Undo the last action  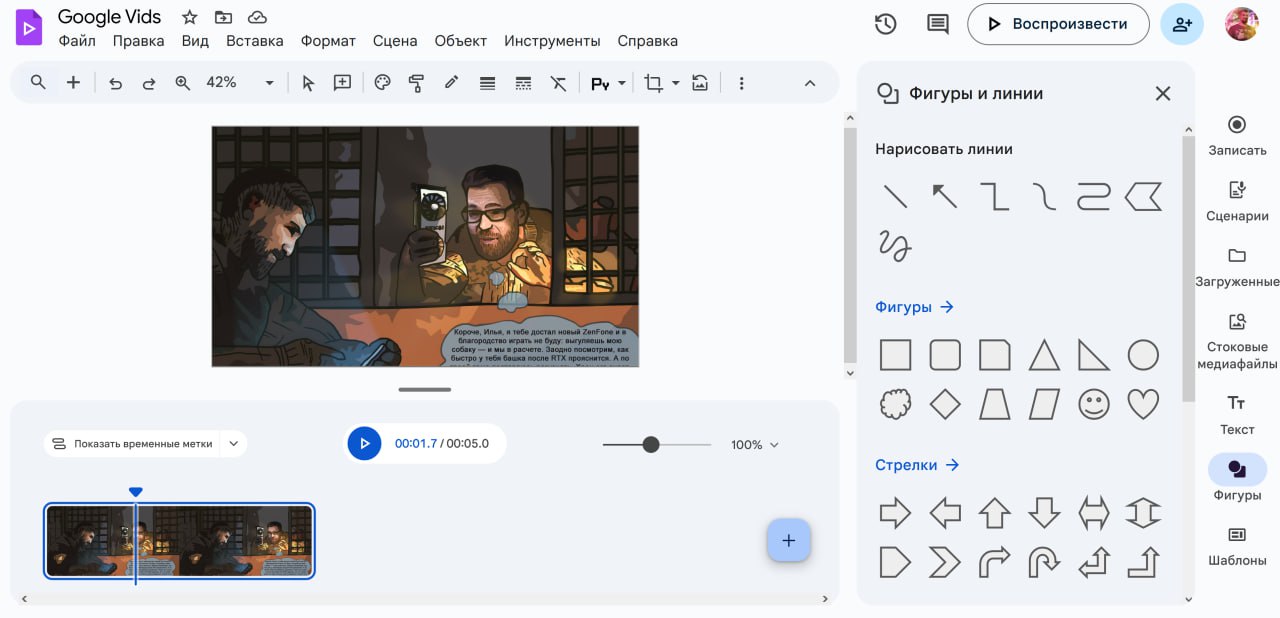coord(115,83)
